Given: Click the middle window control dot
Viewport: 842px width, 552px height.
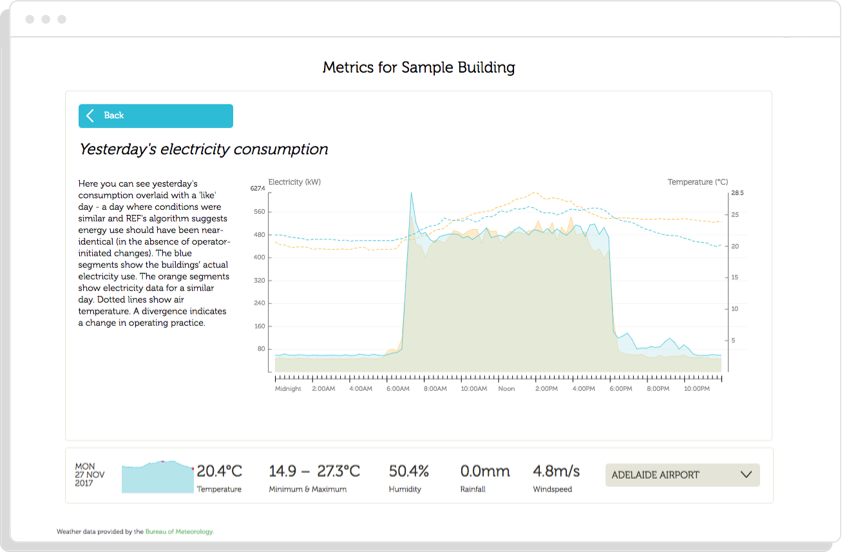Looking at the screenshot, I should (x=45, y=20).
